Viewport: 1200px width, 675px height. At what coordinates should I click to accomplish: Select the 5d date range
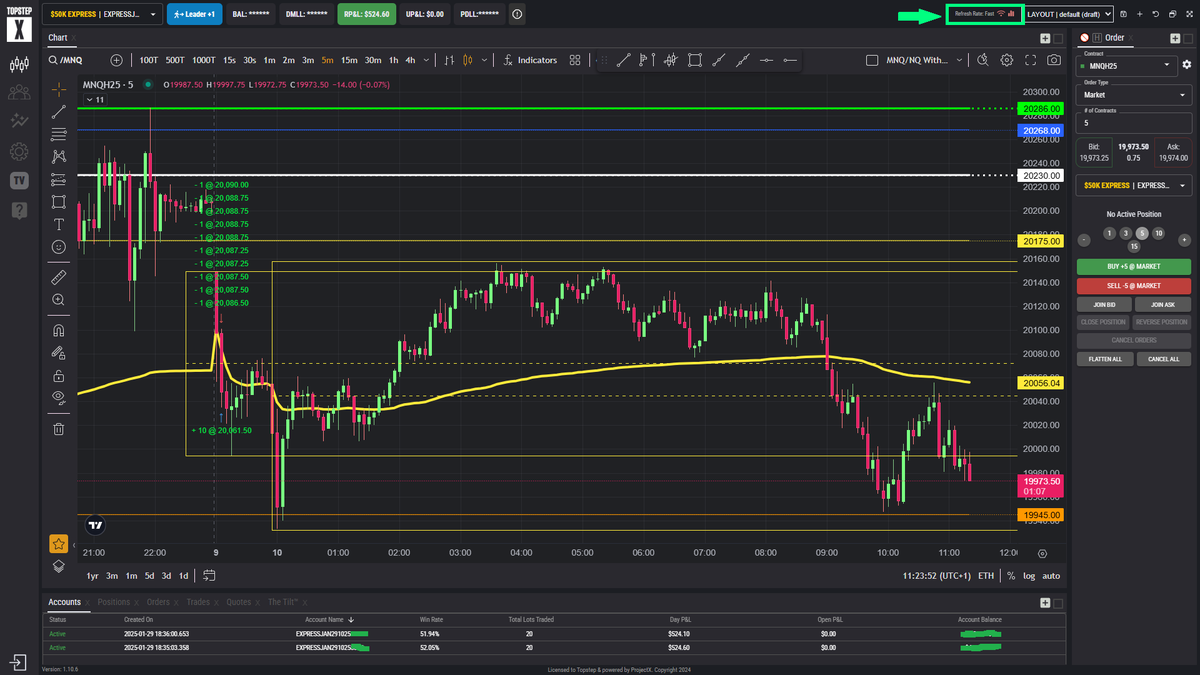pyautogui.click(x=148, y=576)
